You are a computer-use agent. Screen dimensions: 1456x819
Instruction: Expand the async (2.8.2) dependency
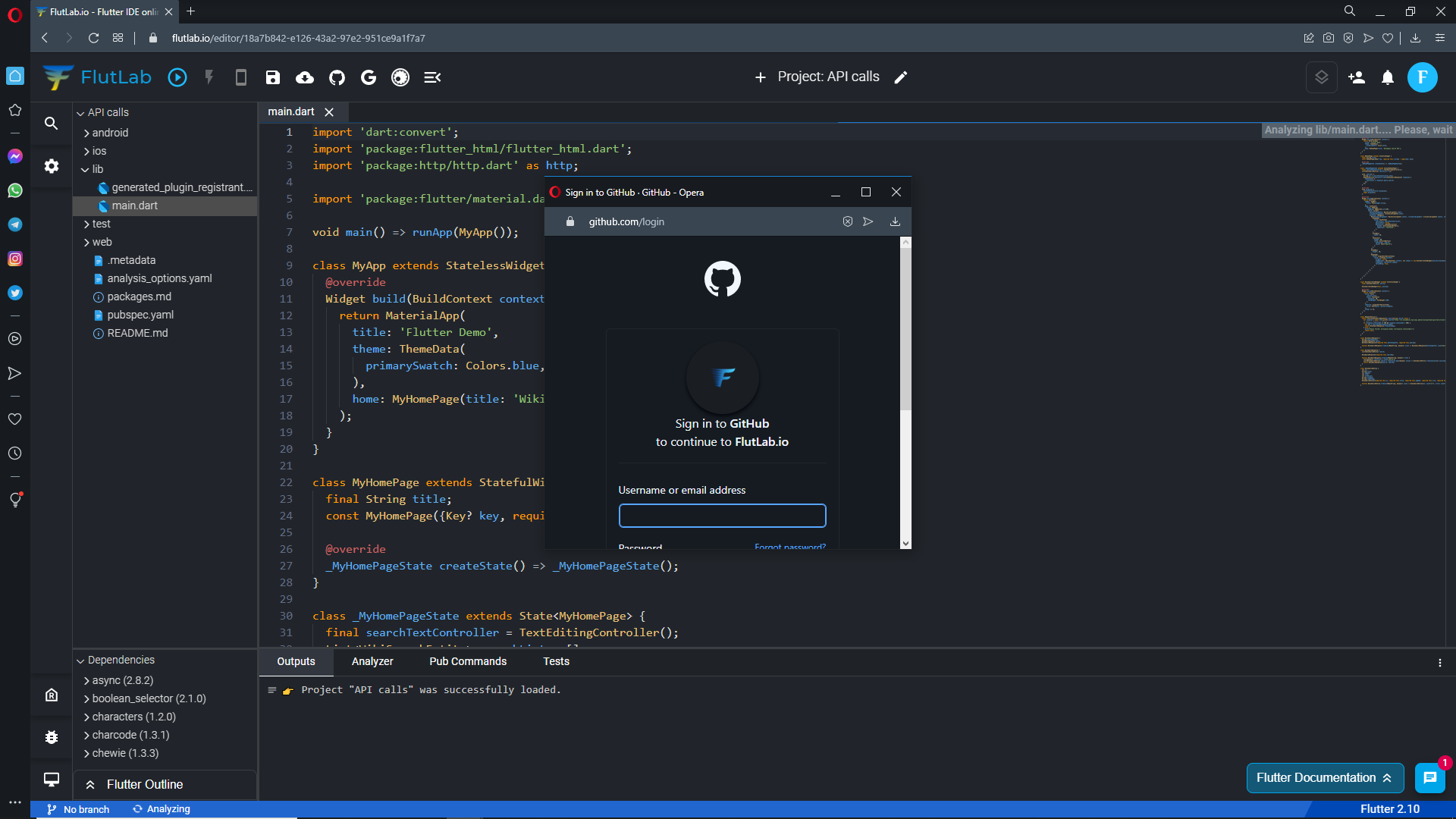pos(86,680)
